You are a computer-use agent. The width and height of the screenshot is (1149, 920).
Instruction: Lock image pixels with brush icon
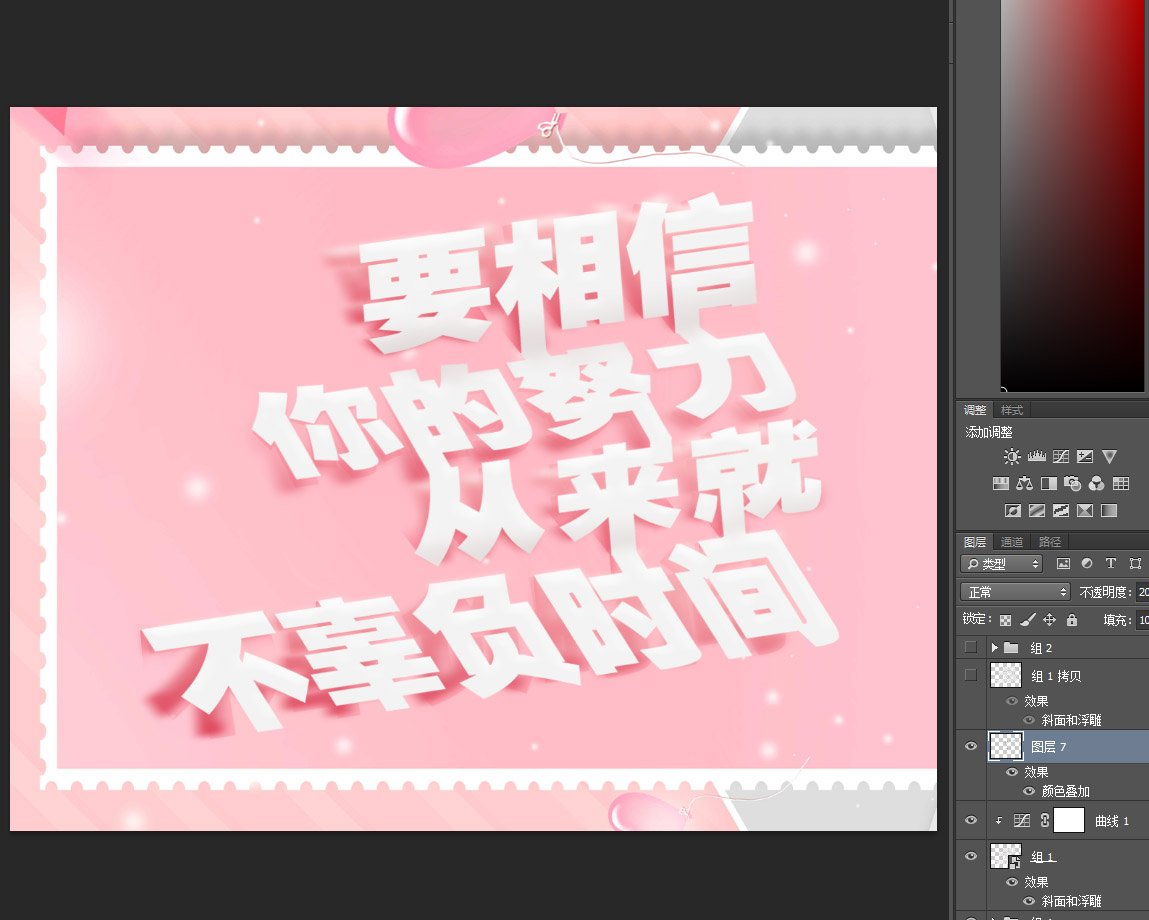(x=1027, y=620)
